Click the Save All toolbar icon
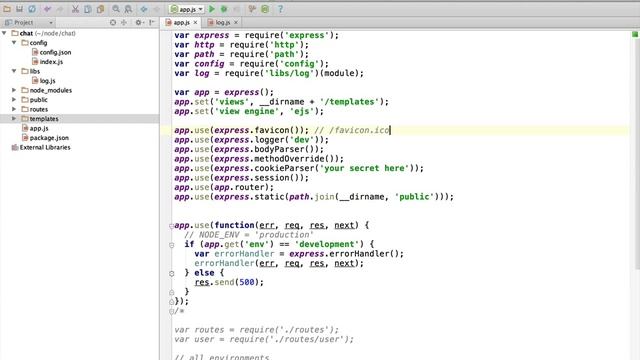The height and width of the screenshot is (360, 640). 19,9
